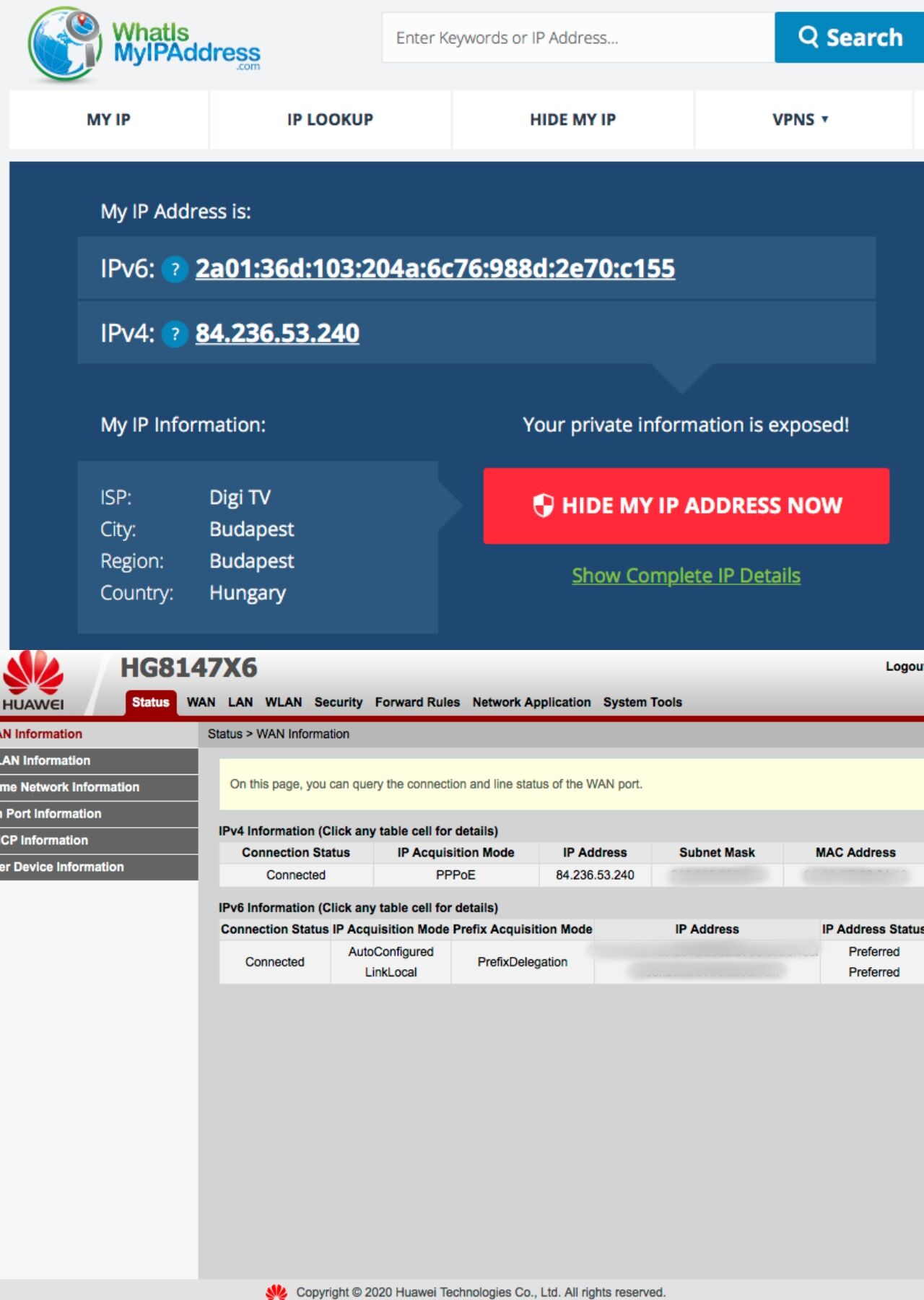This screenshot has height=1300, width=924.
Task: Click the 'PrefixDelegation' cell
Action: click(x=523, y=962)
